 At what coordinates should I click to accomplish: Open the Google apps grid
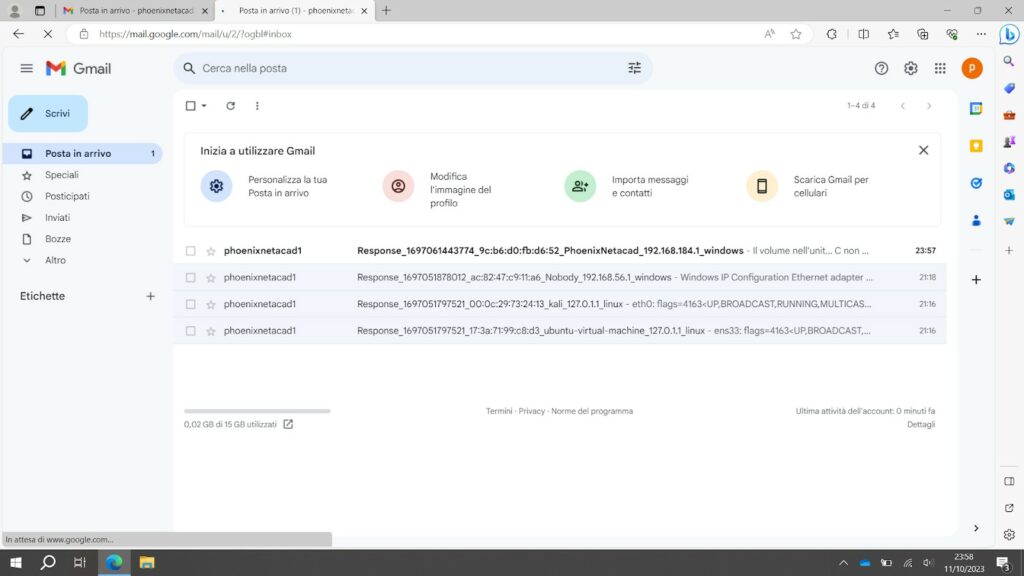point(940,68)
